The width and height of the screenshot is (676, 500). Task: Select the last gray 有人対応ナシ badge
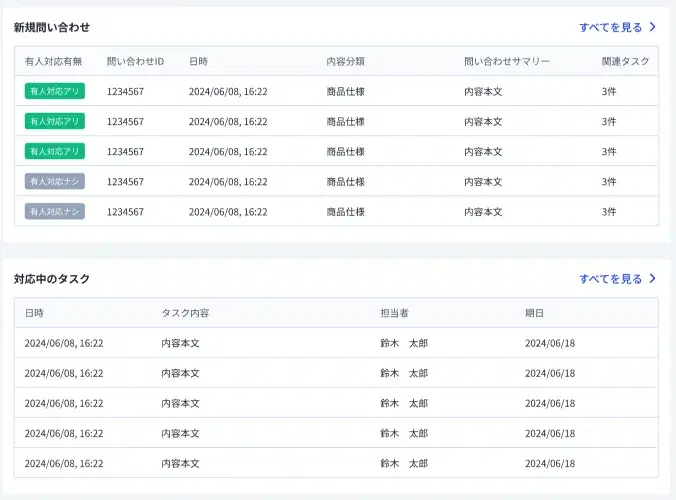pos(55,212)
